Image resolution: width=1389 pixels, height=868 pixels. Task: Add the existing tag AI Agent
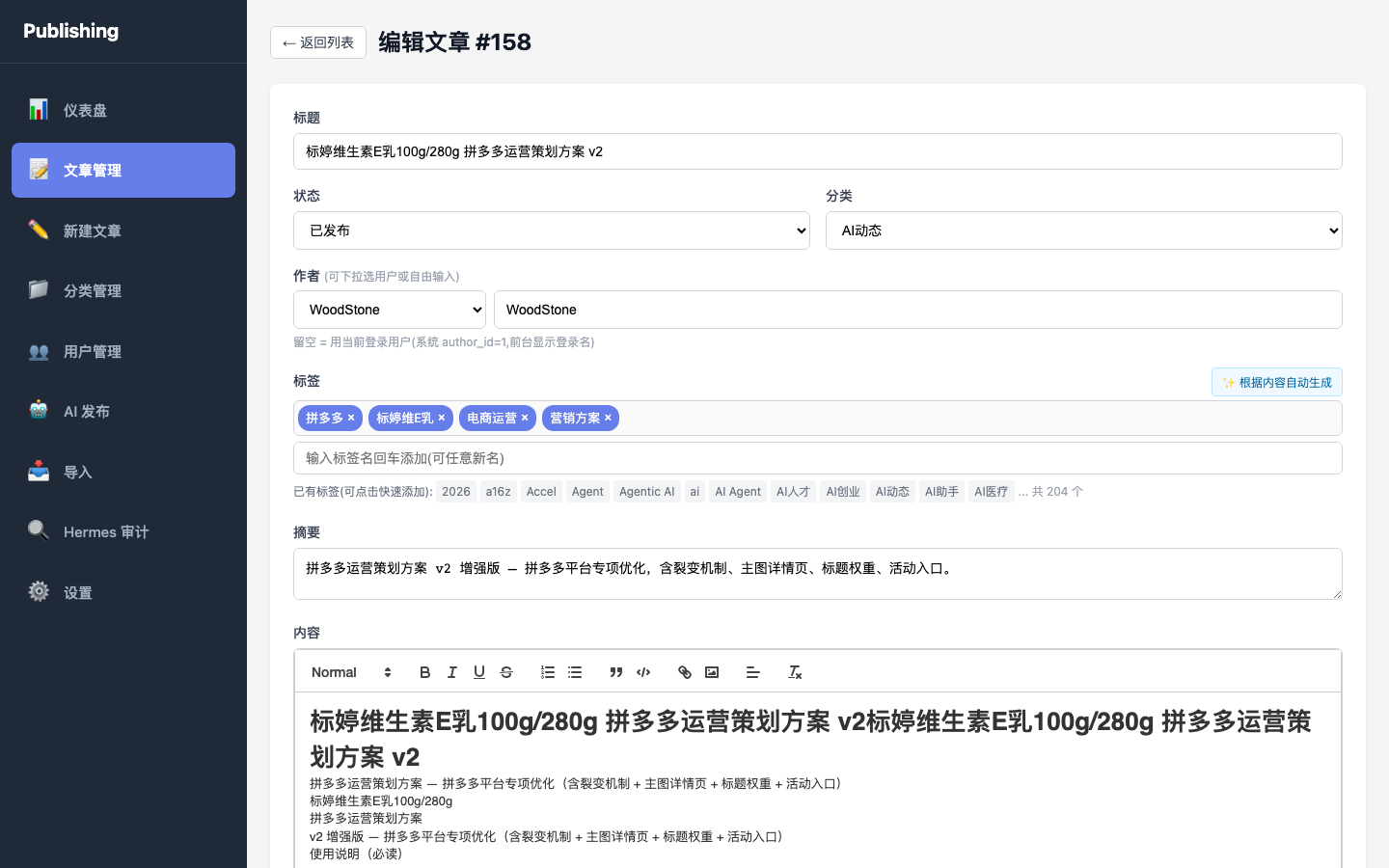click(x=738, y=492)
